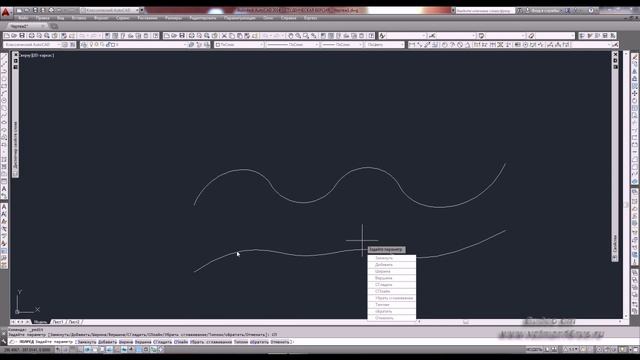Click Multileader Style icon in Styles toolbar
The height and width of the screenshot is (360, 640).
531,36
